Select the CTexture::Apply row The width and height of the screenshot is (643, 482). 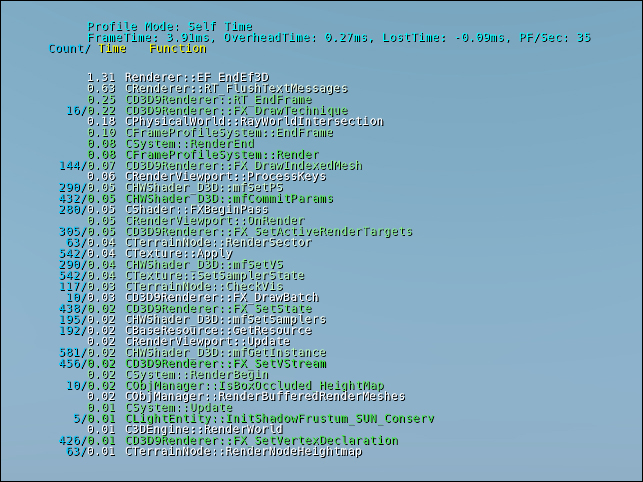coord(146,254)
